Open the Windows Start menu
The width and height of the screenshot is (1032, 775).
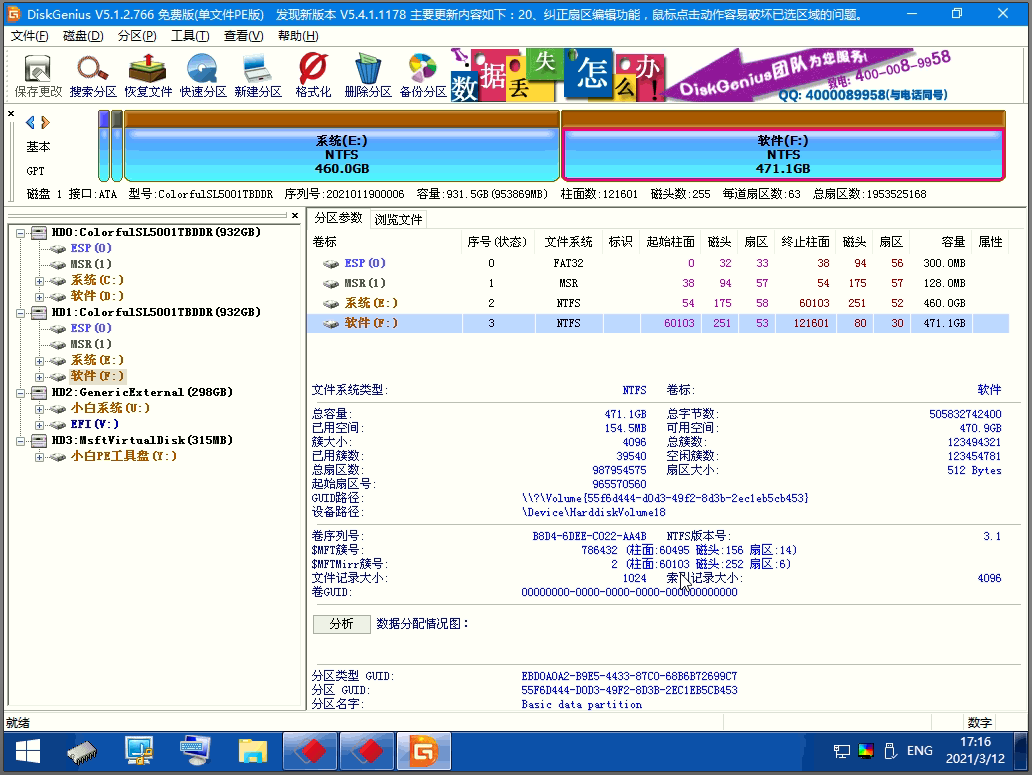(x=27, y=750)
